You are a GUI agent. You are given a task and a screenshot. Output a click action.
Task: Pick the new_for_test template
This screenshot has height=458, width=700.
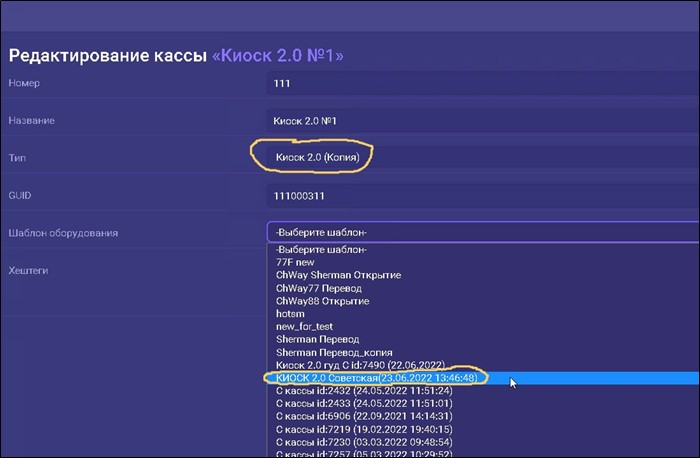(x=483, y=327)
